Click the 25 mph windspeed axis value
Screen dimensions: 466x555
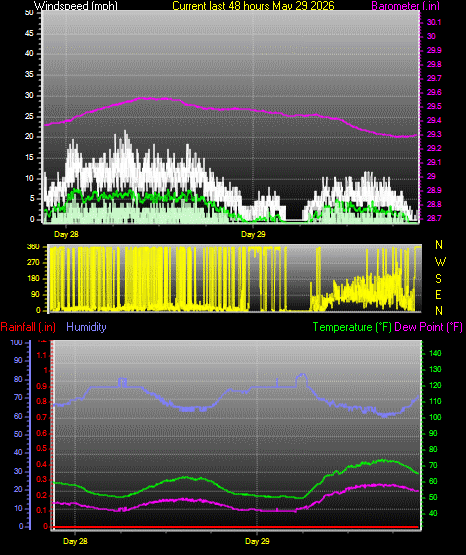[29, 116]
